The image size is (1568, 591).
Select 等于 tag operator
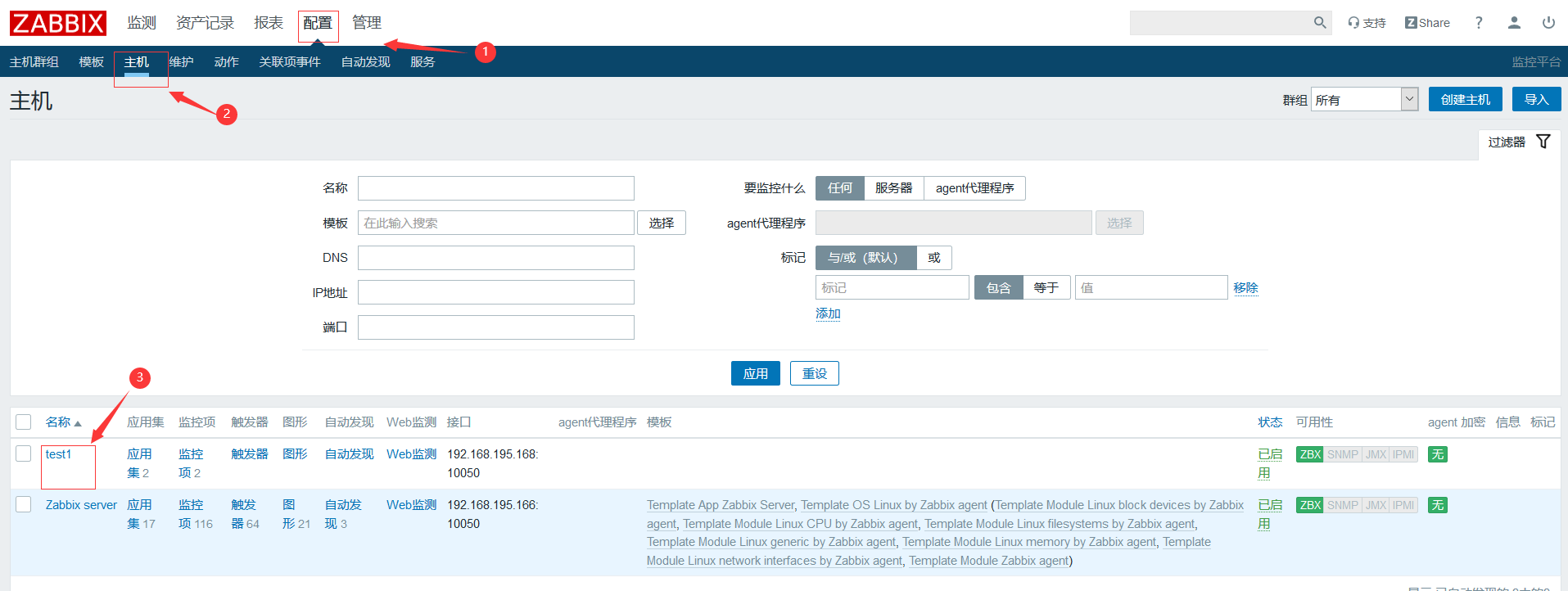(x=1046, y=288)
